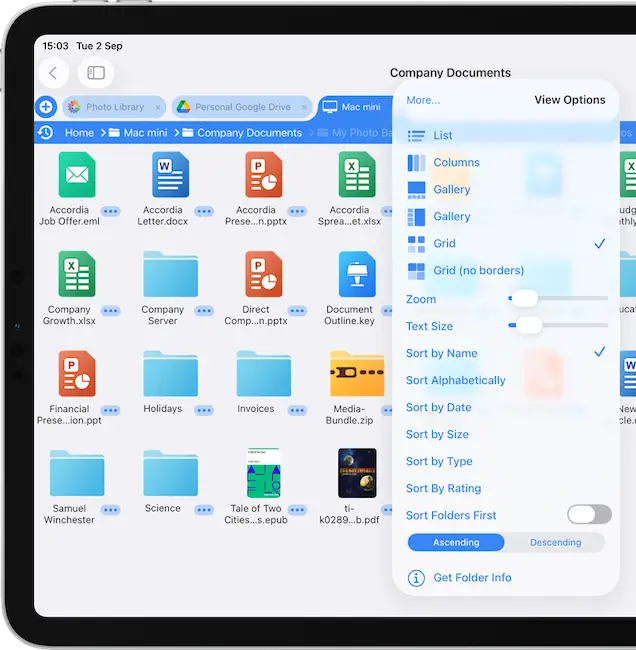Select Descending sort order
Viewport: 636px width, 650px height.
555,543
